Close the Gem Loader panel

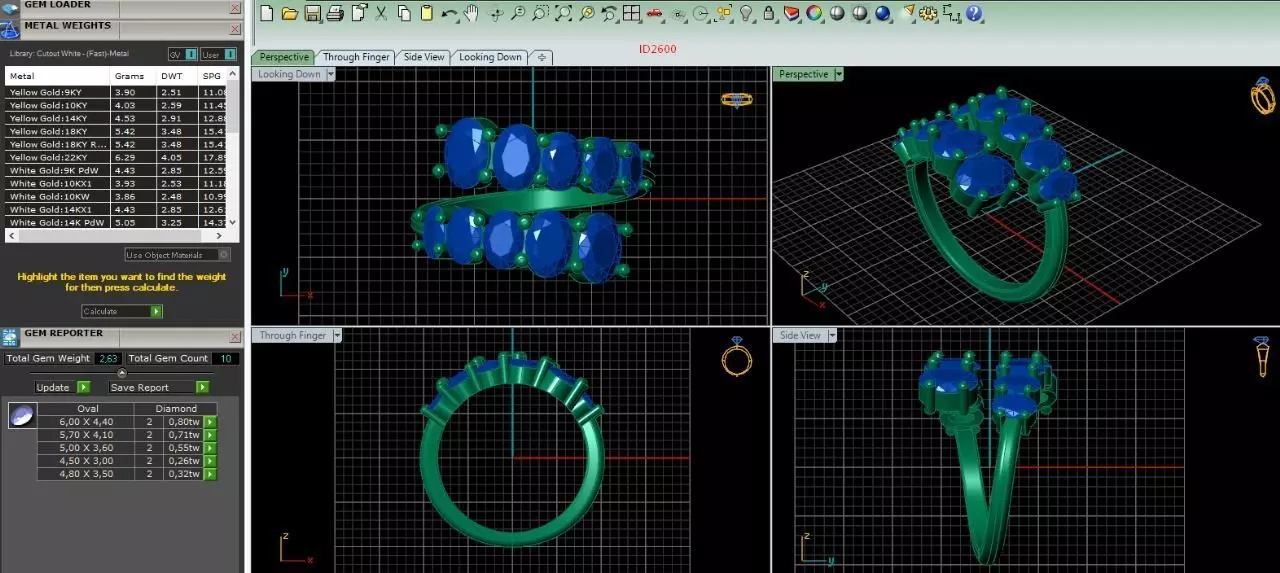pos(235,7)
